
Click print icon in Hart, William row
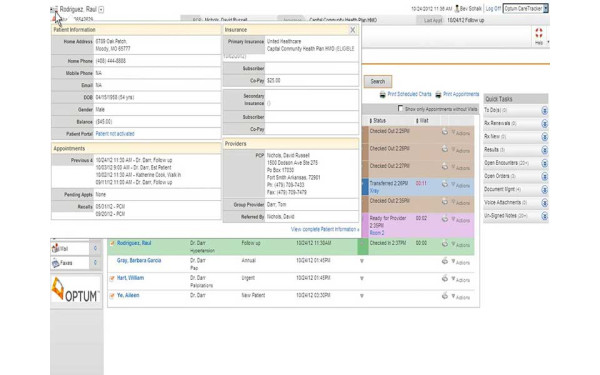tap(445, 278)
